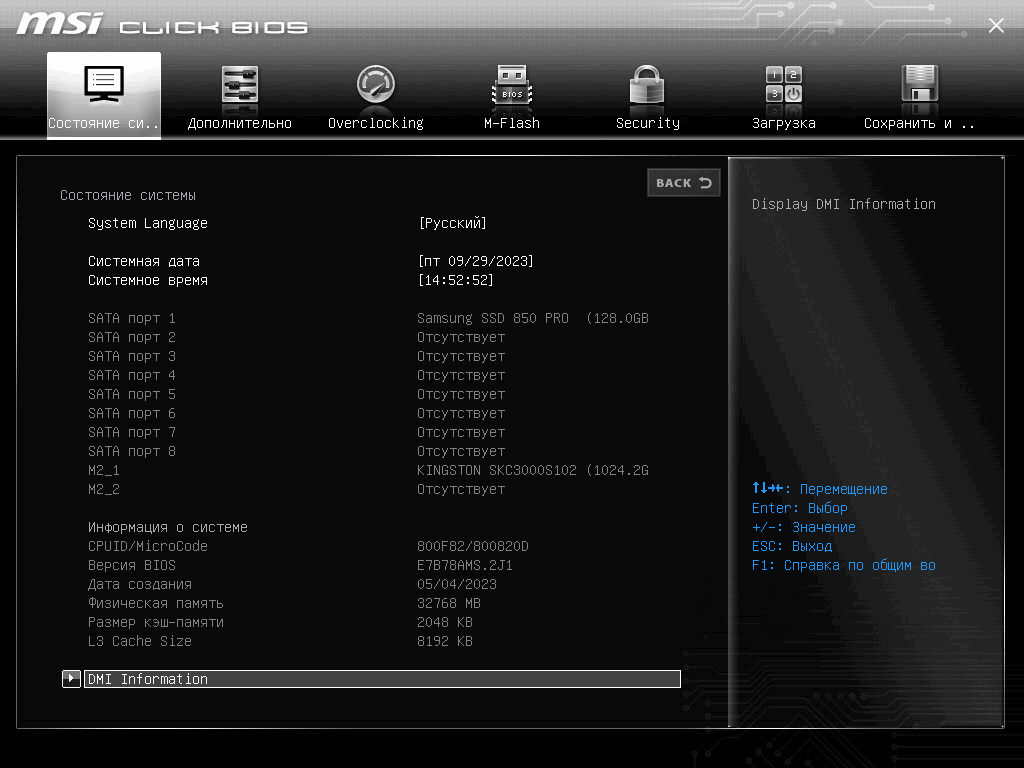The image size is (1024, 768).
Task: Open the Загрузка boot order icon
Action: (x=784, y=84)
